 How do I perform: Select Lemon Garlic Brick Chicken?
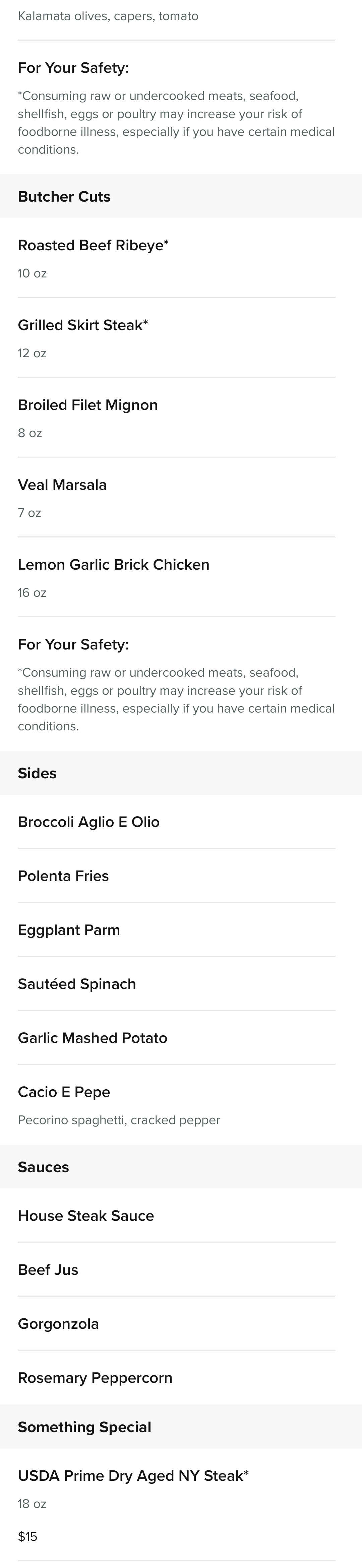(x=176, y=577)
